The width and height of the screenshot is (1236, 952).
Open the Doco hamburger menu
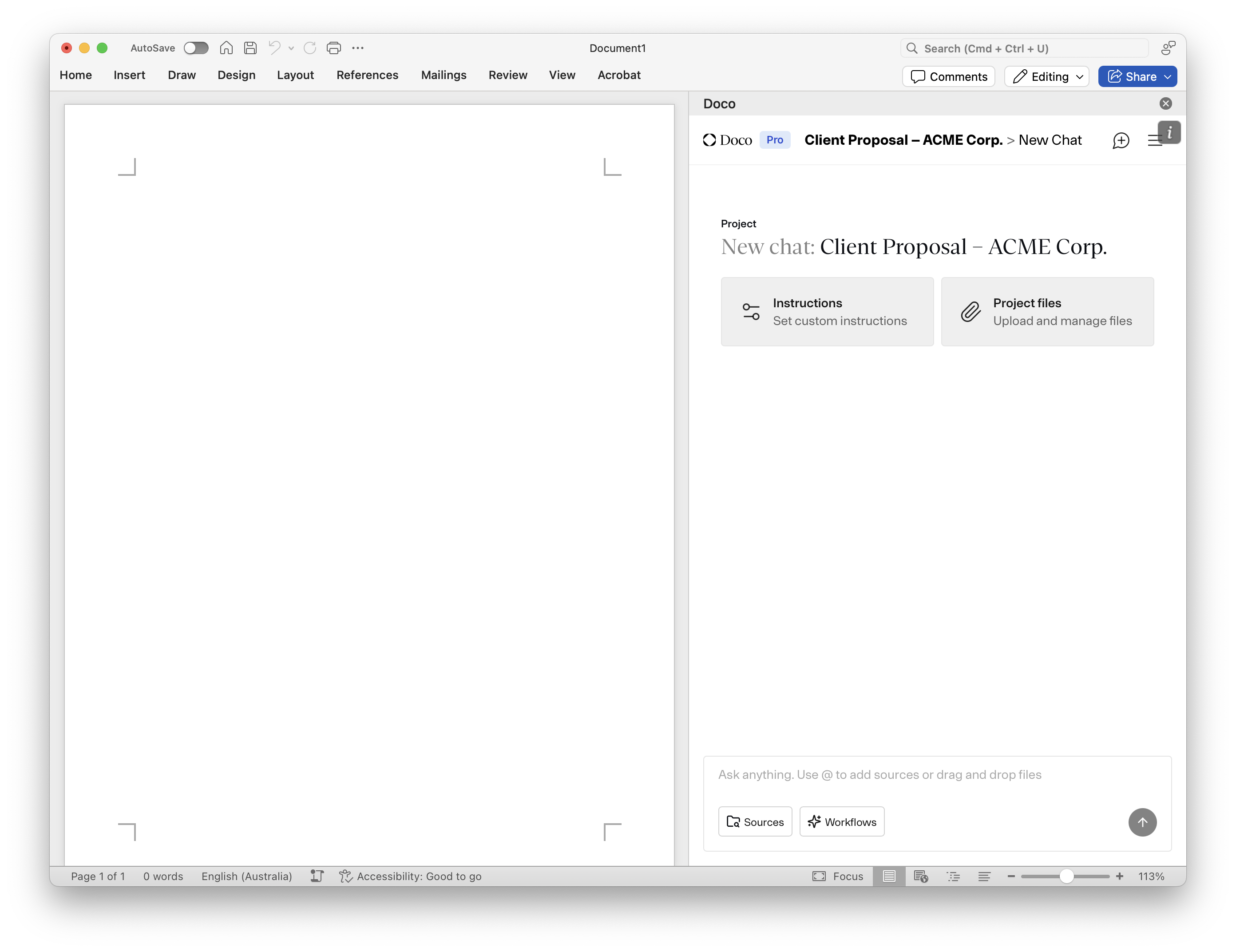[x=1155, y=140]
